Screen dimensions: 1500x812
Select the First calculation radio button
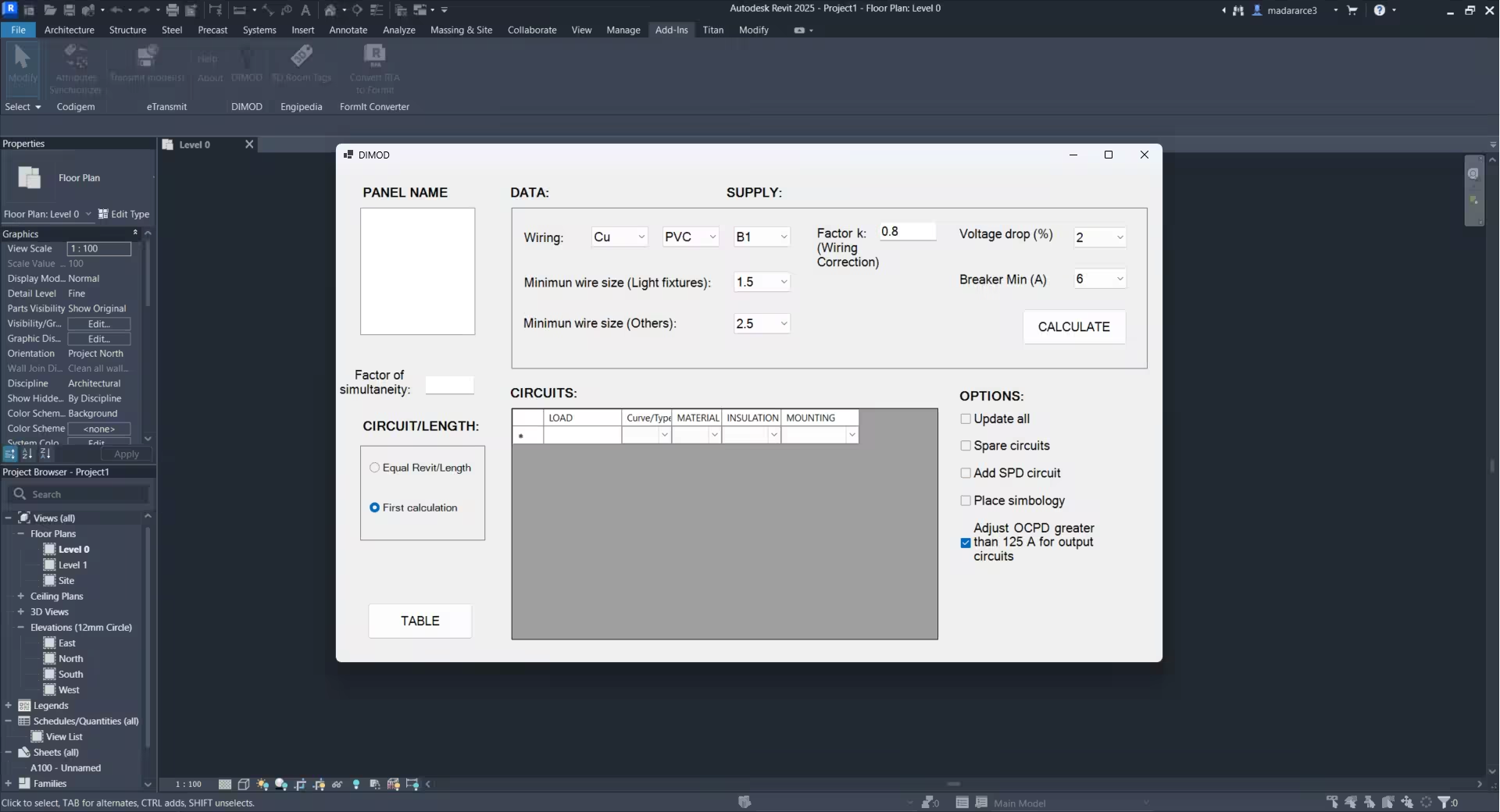[x=375, y=507]
